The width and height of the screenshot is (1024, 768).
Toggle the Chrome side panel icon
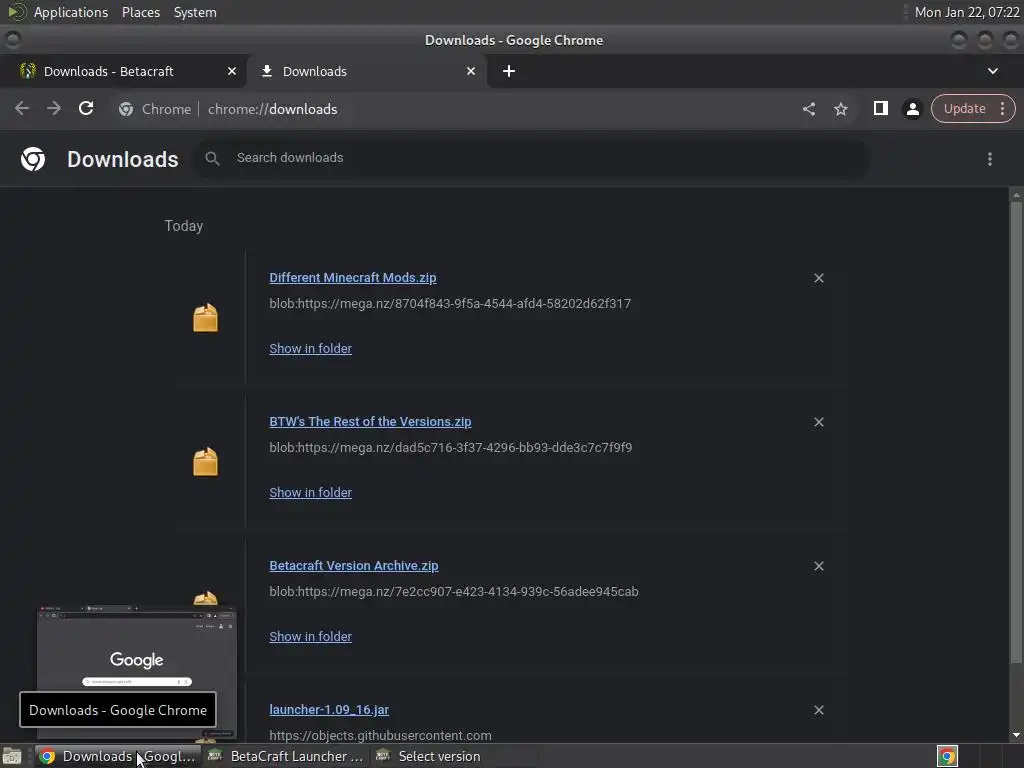880,108
